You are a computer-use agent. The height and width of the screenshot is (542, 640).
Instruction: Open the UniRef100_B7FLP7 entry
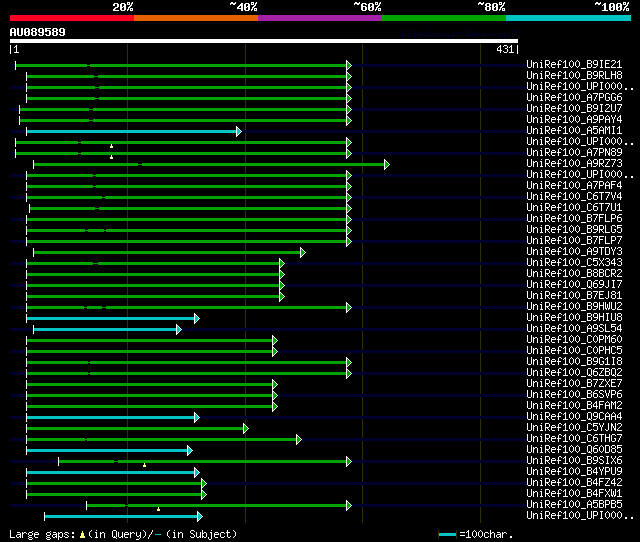pos(574,241)
